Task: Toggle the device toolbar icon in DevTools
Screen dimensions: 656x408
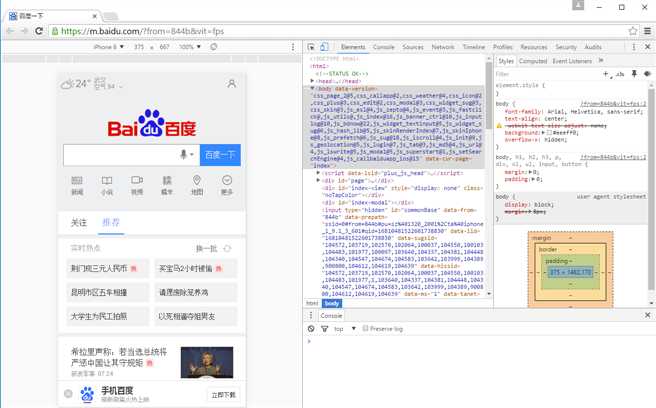Action: [324, 47]
